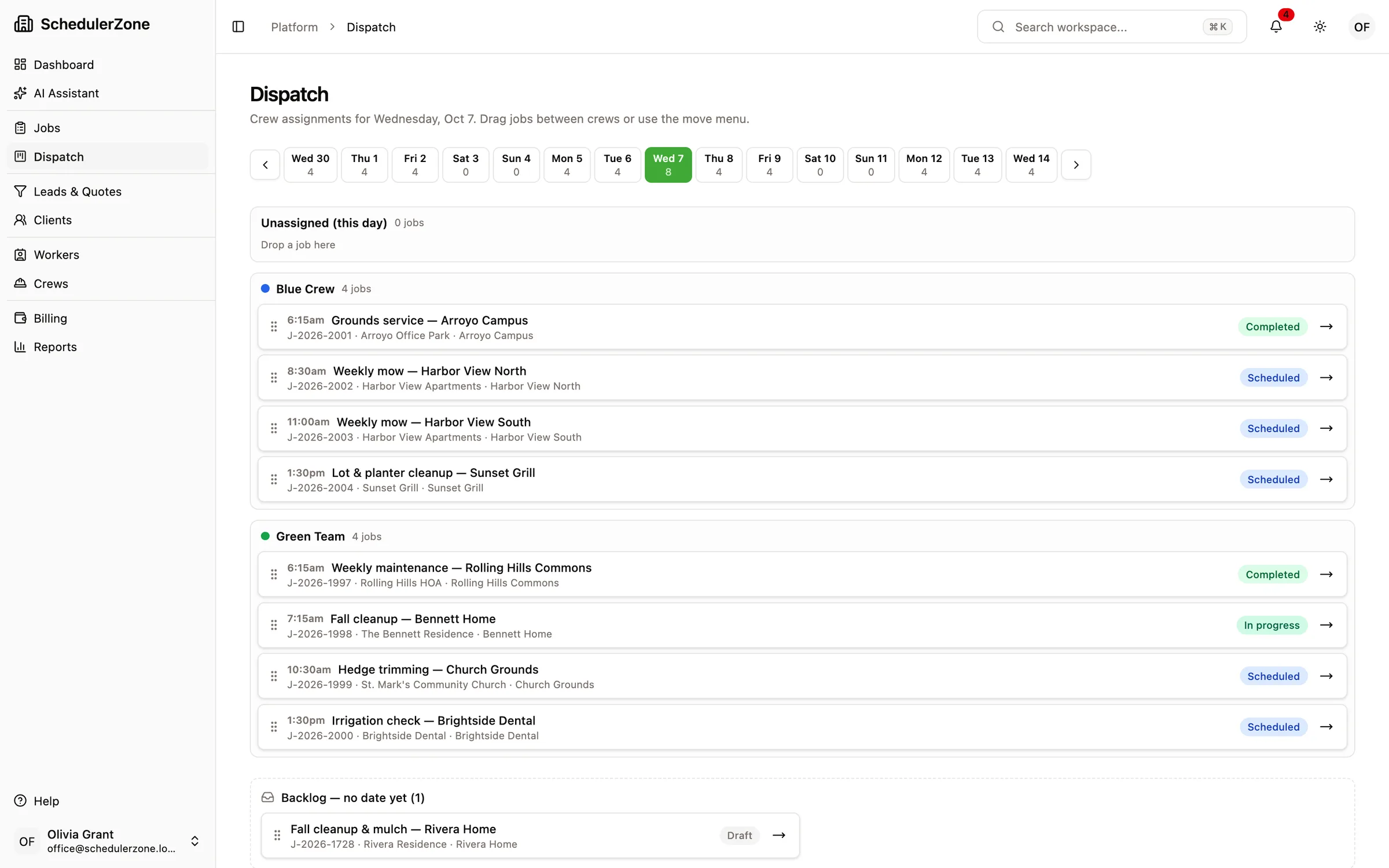Click the SchedulerZone logo icon
The image size is (1389, 868).
(x=23, y=24)
